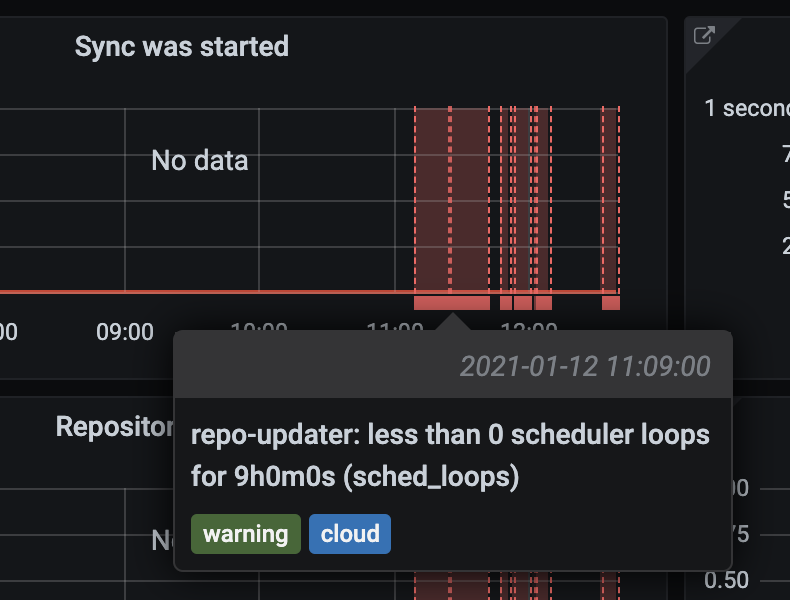
Task: Click the 0.50 y-axis label
Action: point(726,580)
